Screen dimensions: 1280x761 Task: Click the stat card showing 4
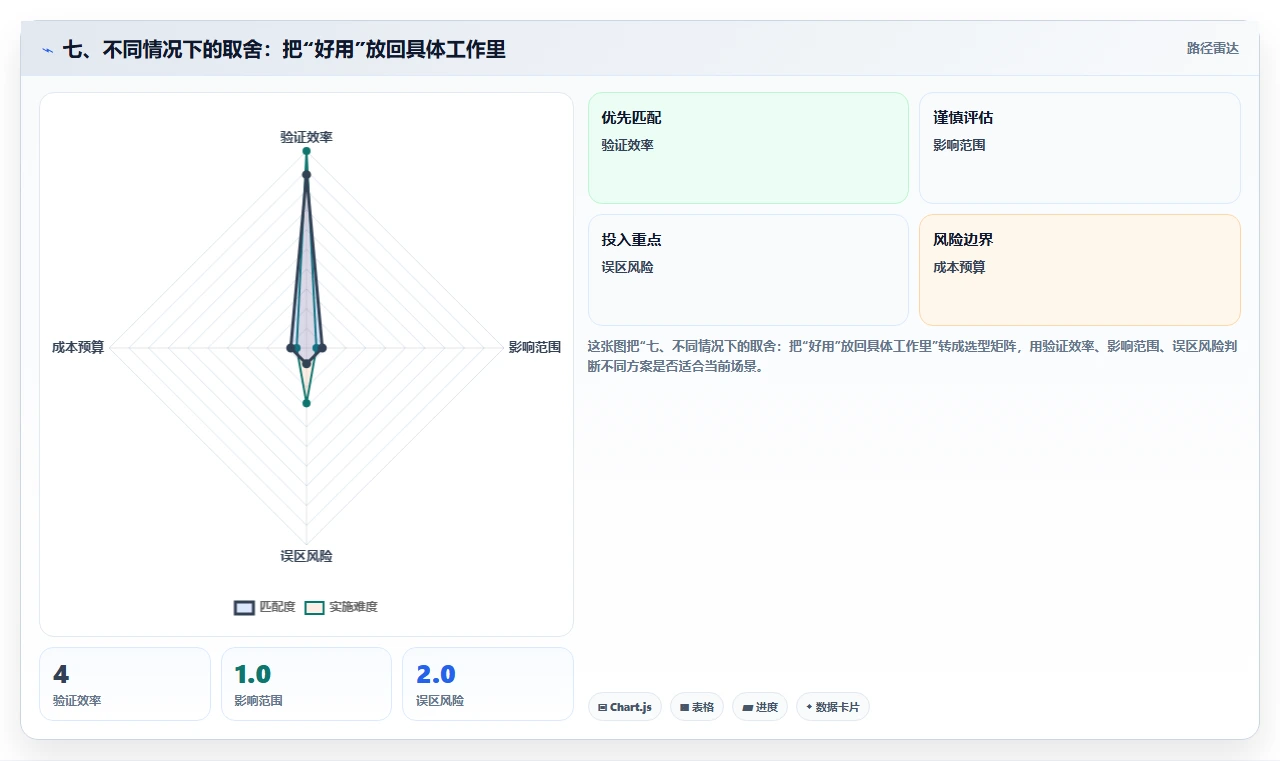pyautogui.click(x=125, y=684)
